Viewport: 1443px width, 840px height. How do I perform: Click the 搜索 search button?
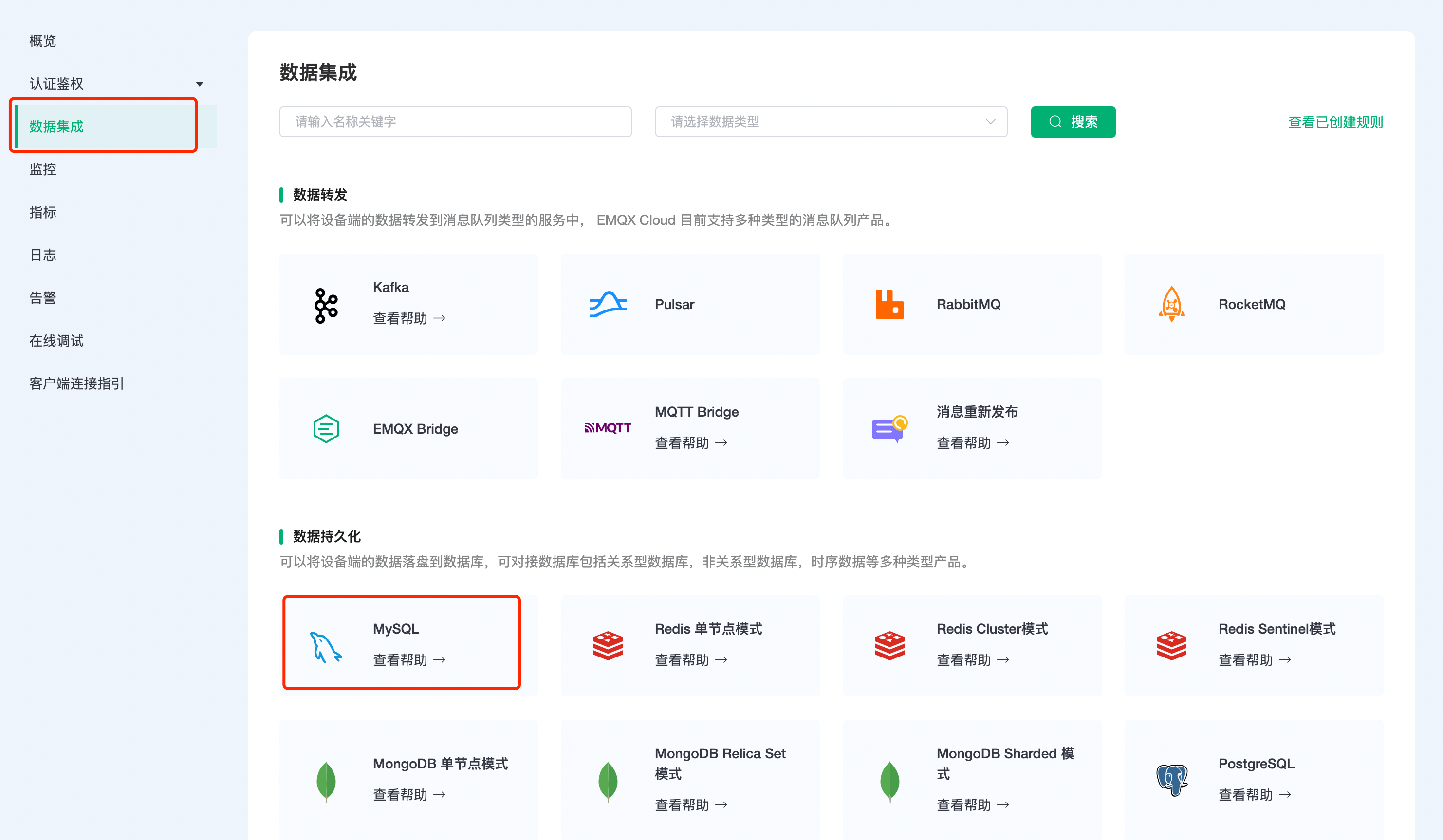1073,121
